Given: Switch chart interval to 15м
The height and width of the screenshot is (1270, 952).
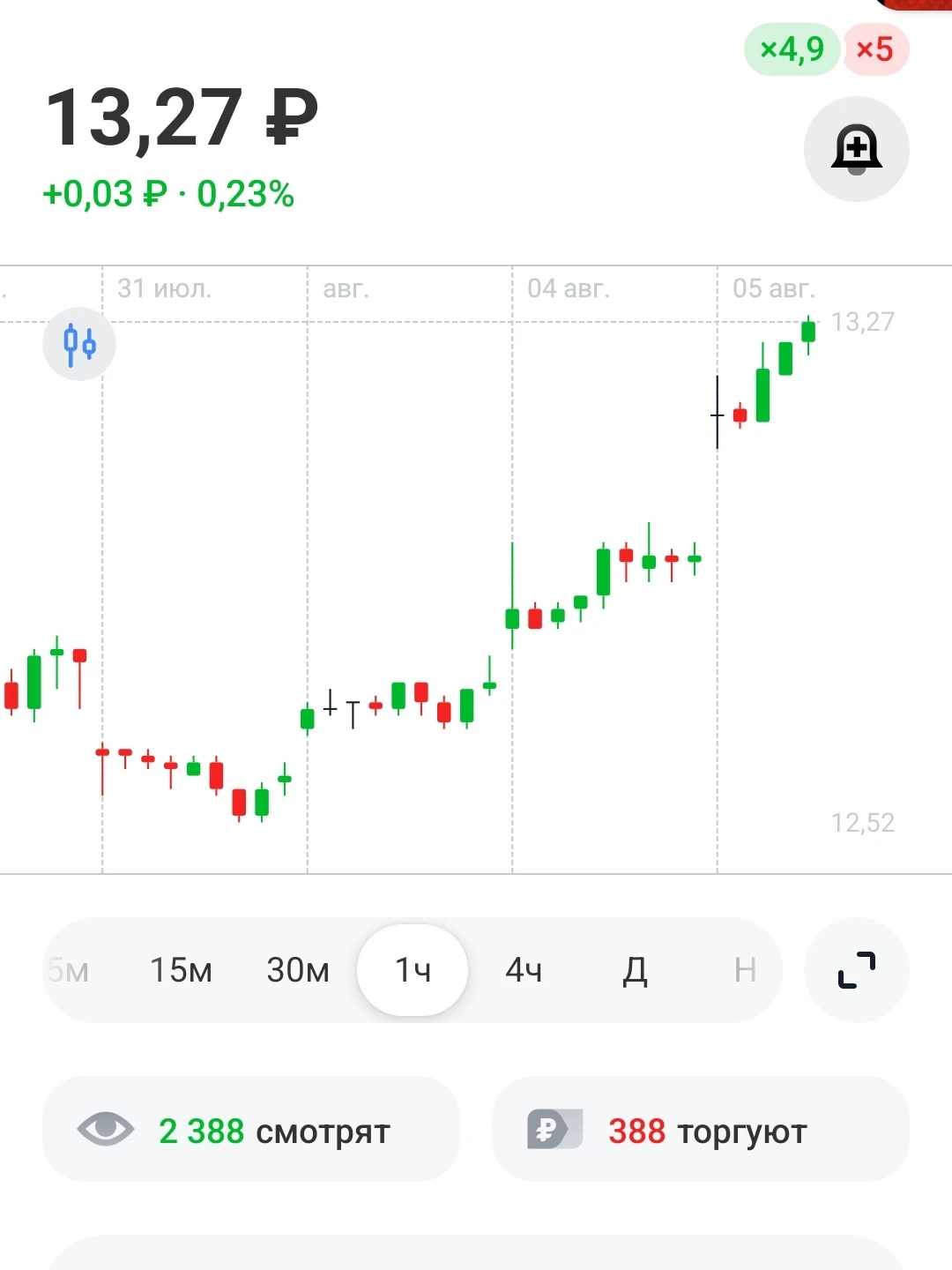Looking at the screenshot, I should point(181,970).
